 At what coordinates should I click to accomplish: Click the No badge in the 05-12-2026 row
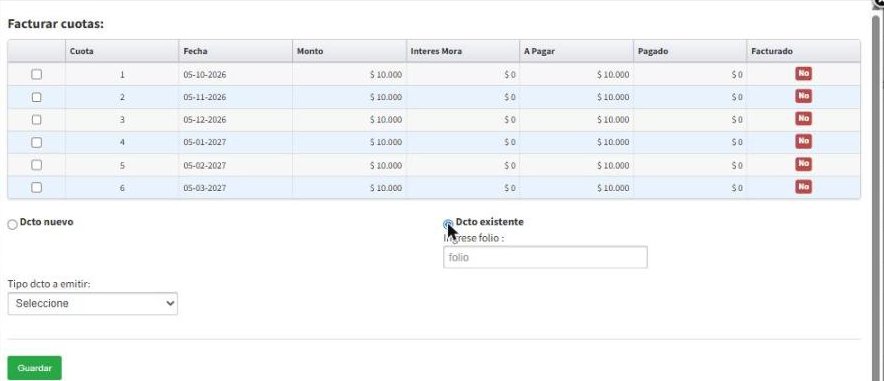coord(803,118)
